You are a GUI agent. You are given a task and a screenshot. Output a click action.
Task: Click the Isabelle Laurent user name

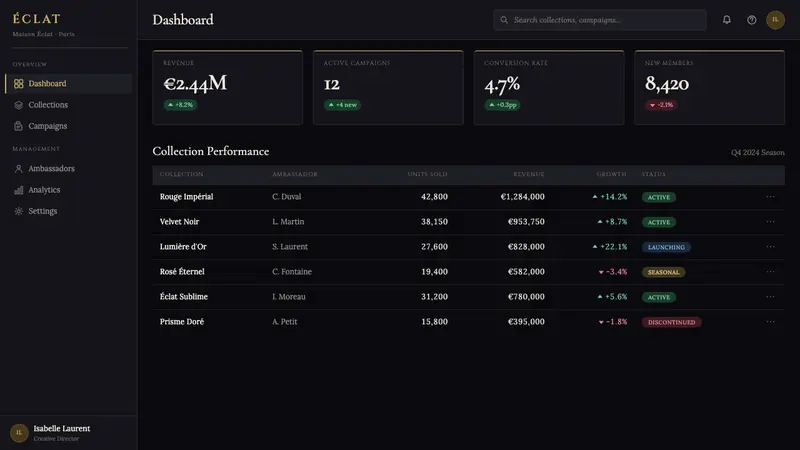click(62, 429)
